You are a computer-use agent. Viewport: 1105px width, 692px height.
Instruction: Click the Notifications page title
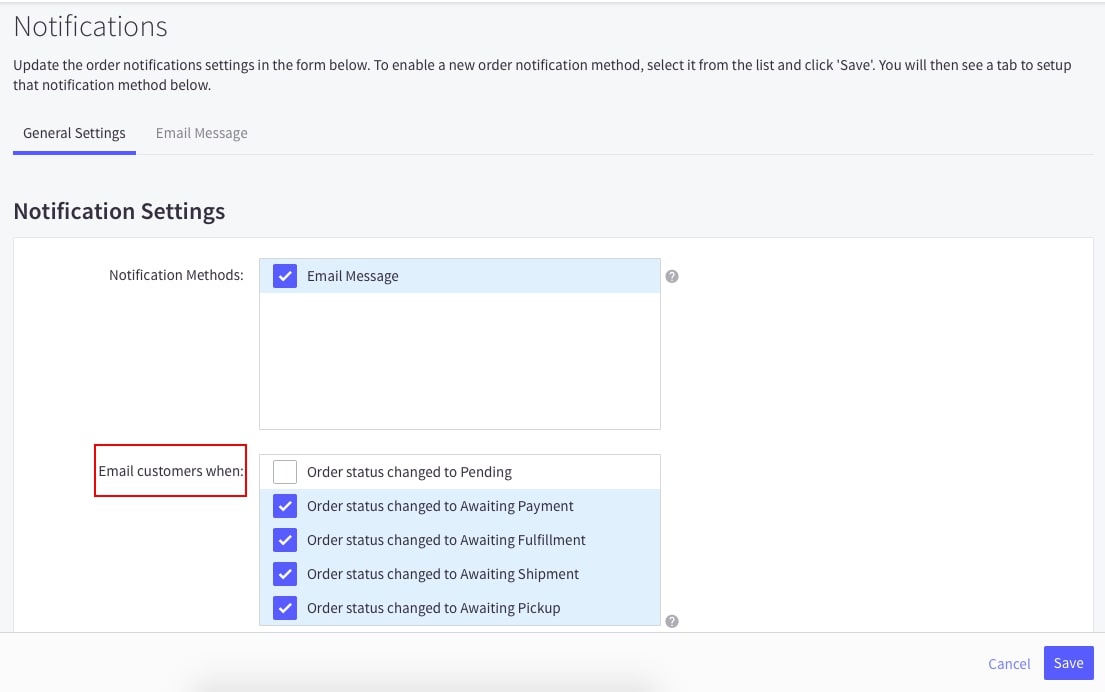(91, 26)
